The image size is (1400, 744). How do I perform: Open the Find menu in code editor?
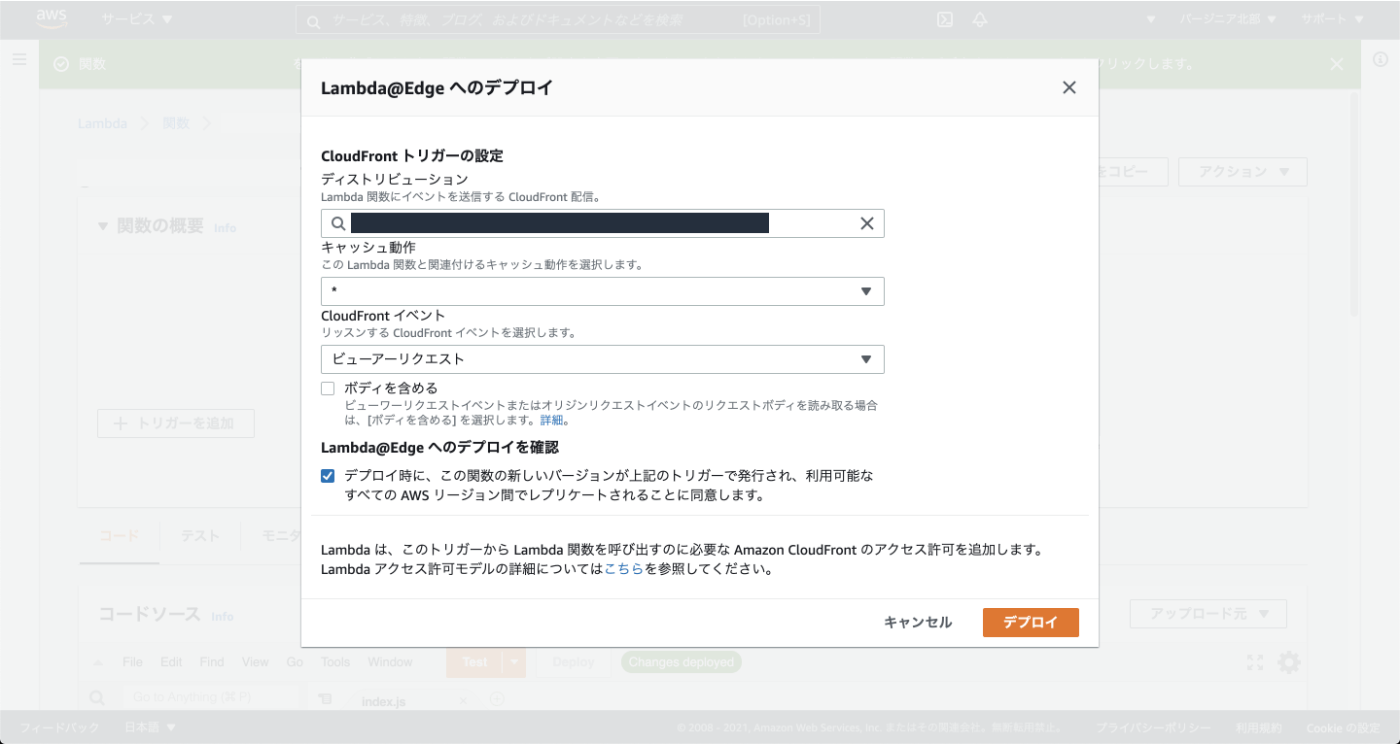[x=212, y=662]
